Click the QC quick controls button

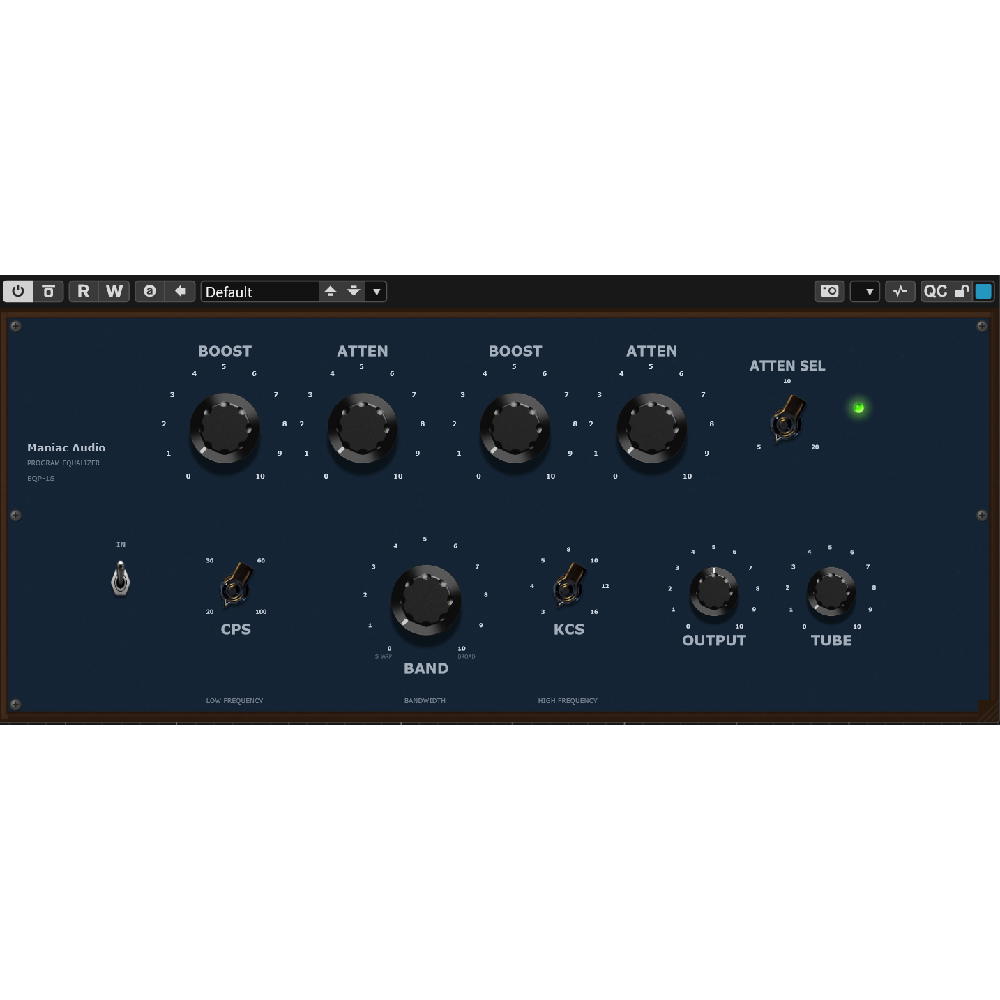click(x=935, y=291)
